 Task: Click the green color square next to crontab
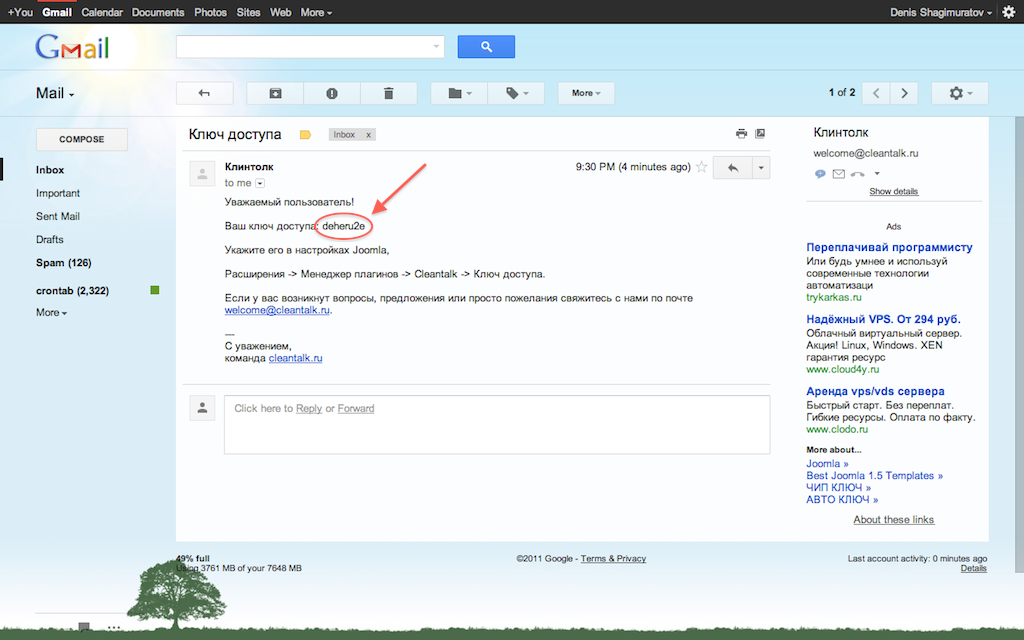click(155, 290)
